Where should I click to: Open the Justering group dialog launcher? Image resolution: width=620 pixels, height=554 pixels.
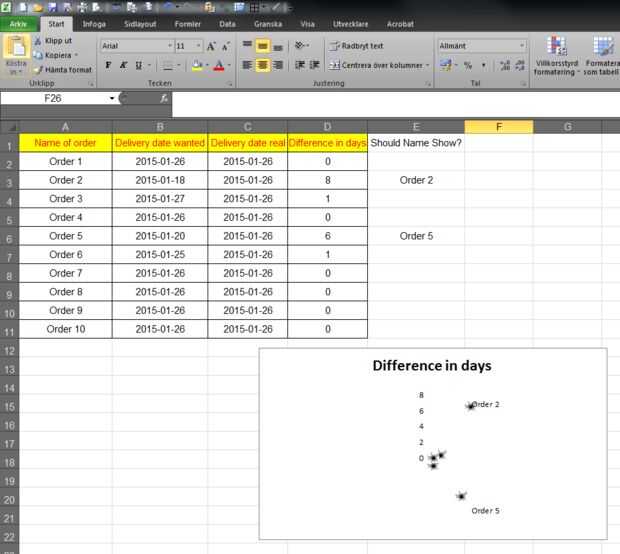pyautogui.click(x=428, y=83)
